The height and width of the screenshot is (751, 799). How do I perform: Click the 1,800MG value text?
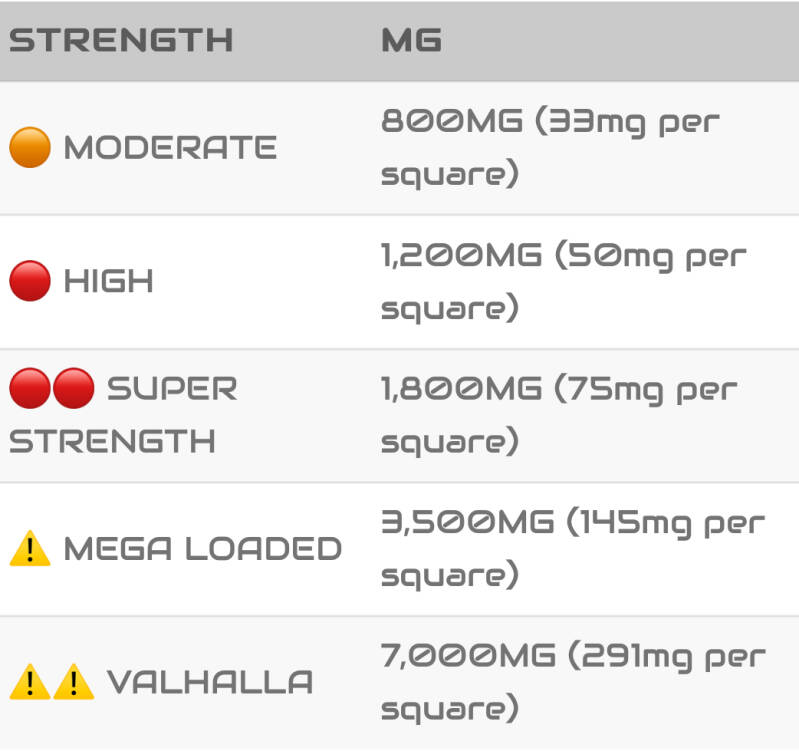click(x=461, y=389)
